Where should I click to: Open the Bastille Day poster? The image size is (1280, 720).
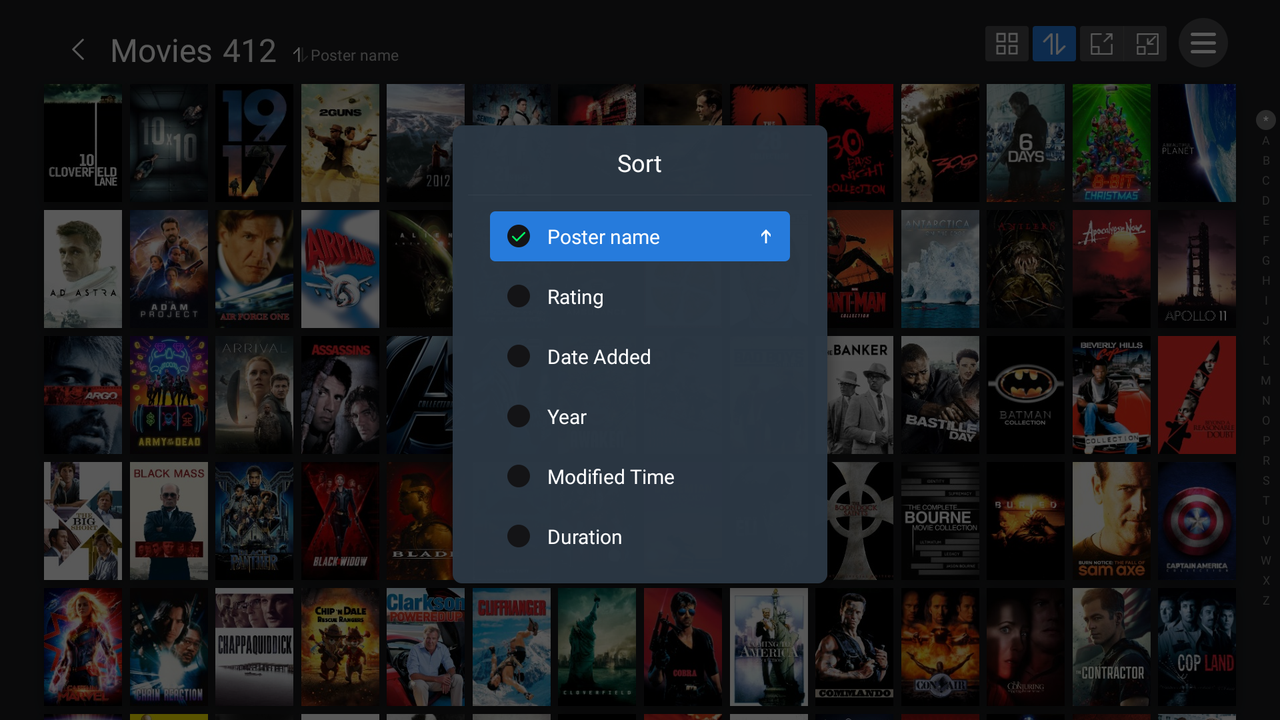[x=940, y=395]
